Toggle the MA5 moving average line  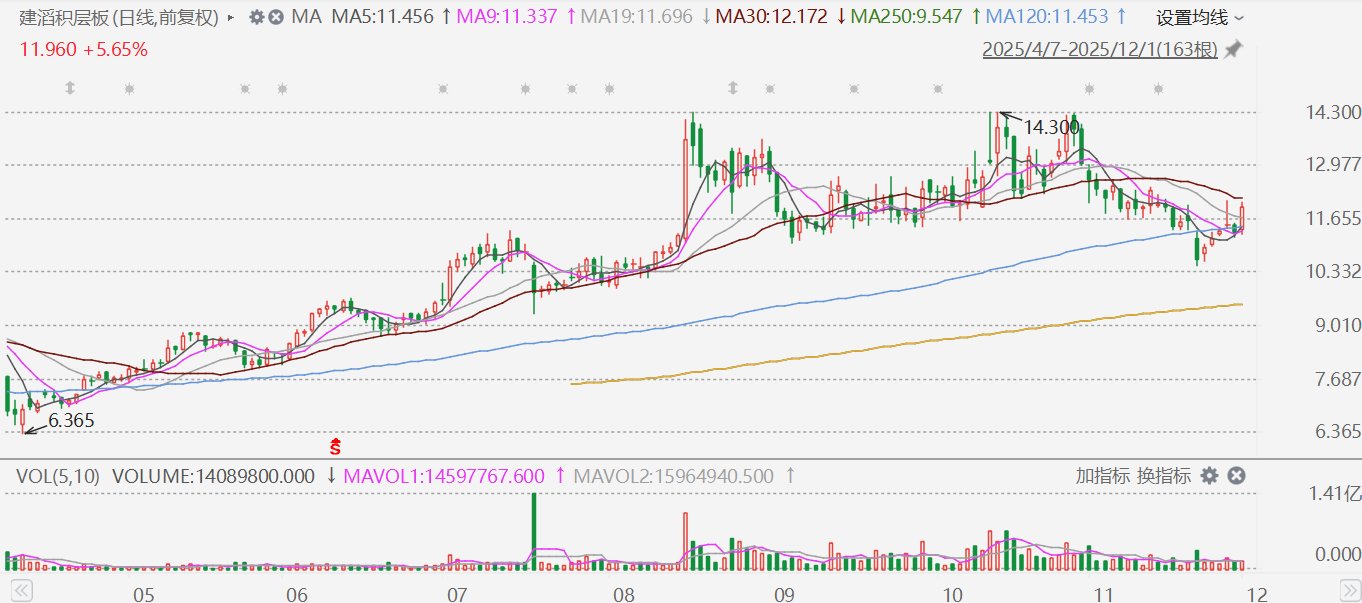click(382, 17)
